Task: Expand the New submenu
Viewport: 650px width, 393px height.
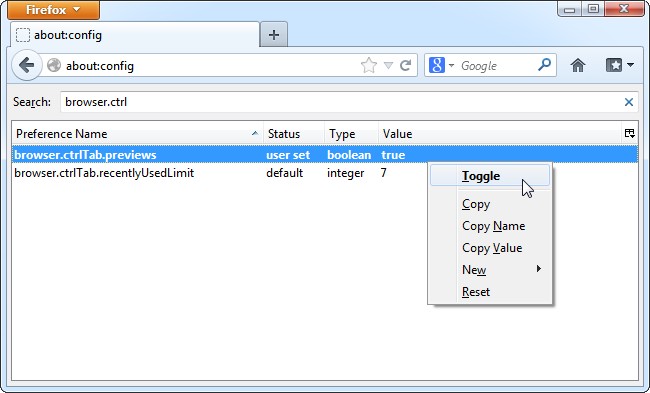Action: (490, 270)
